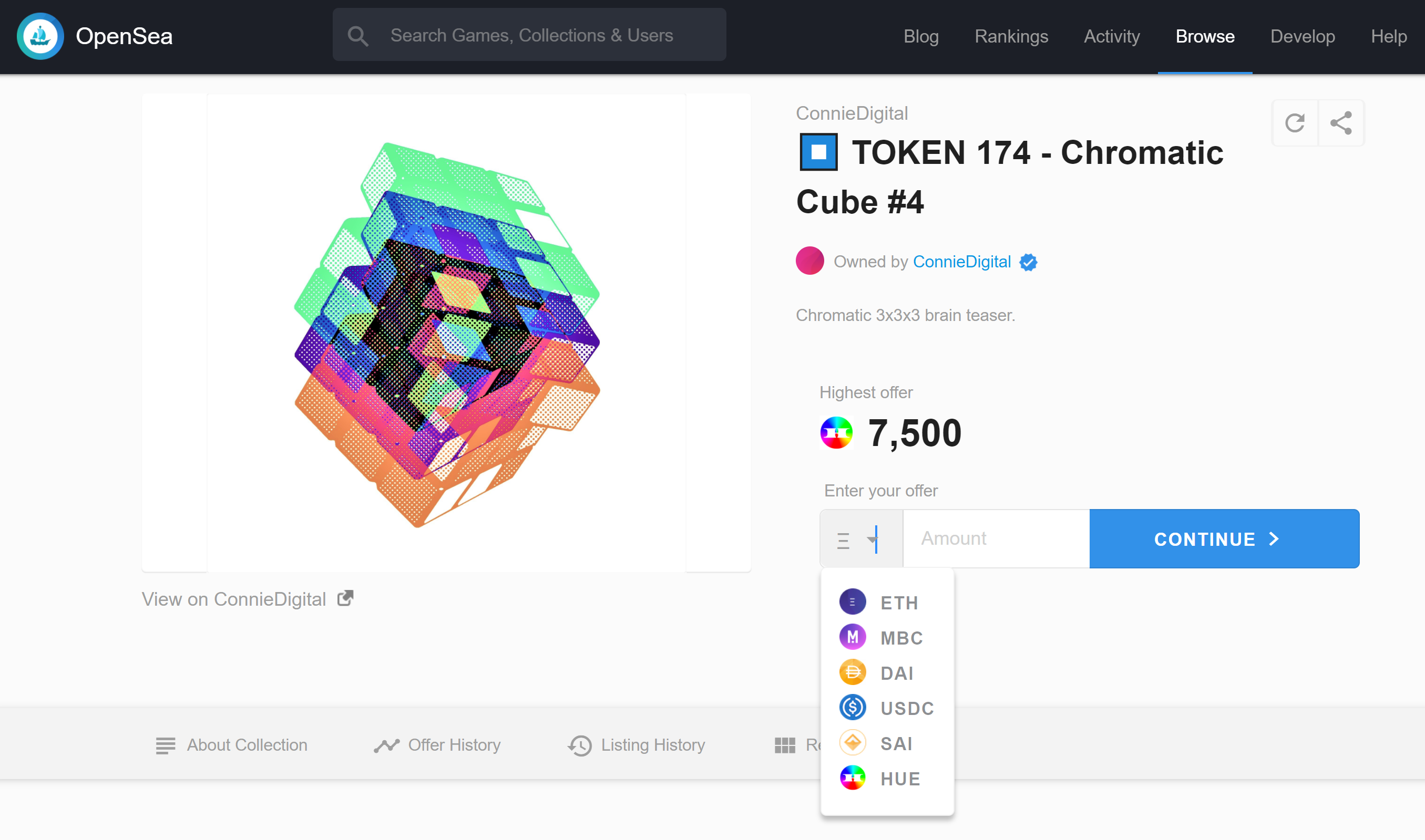Click the Listing History clock icon

coord(579,745)
